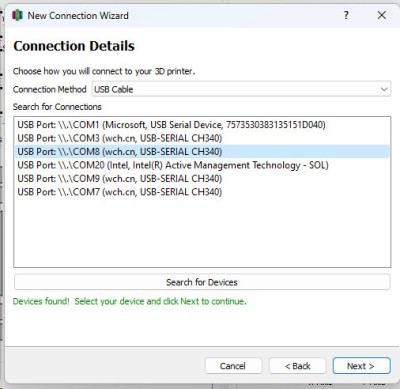Viewport: 400px width, 389px height.
Task: Open help with the question mark button
Action: point(346,15)
